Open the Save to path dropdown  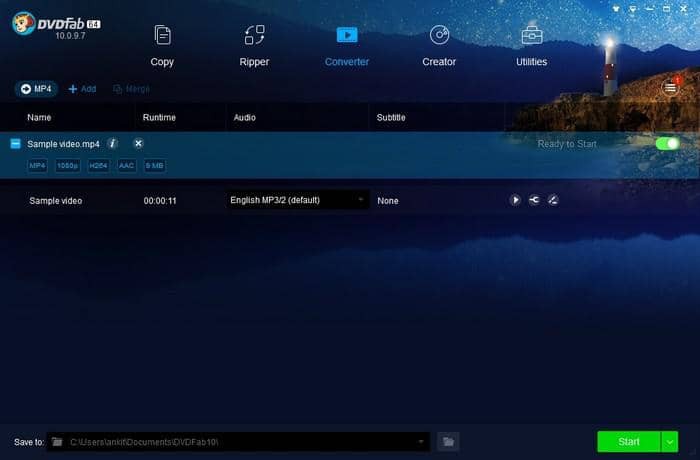[x=421, y=441]
